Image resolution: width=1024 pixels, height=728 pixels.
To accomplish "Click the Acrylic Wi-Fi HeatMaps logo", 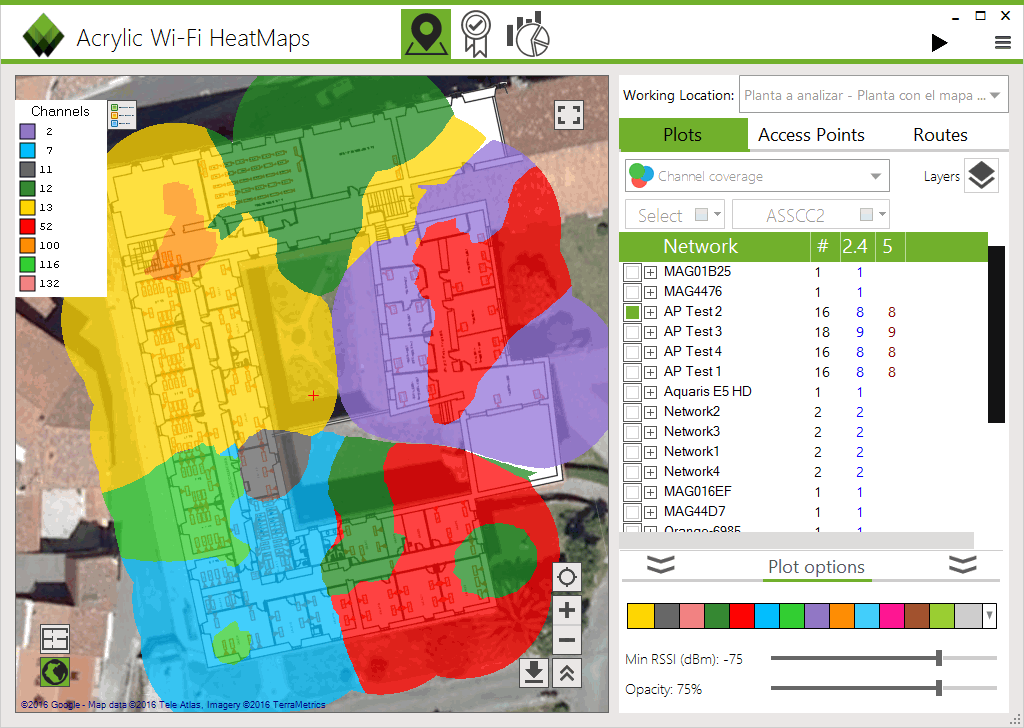I will [43, 35].
